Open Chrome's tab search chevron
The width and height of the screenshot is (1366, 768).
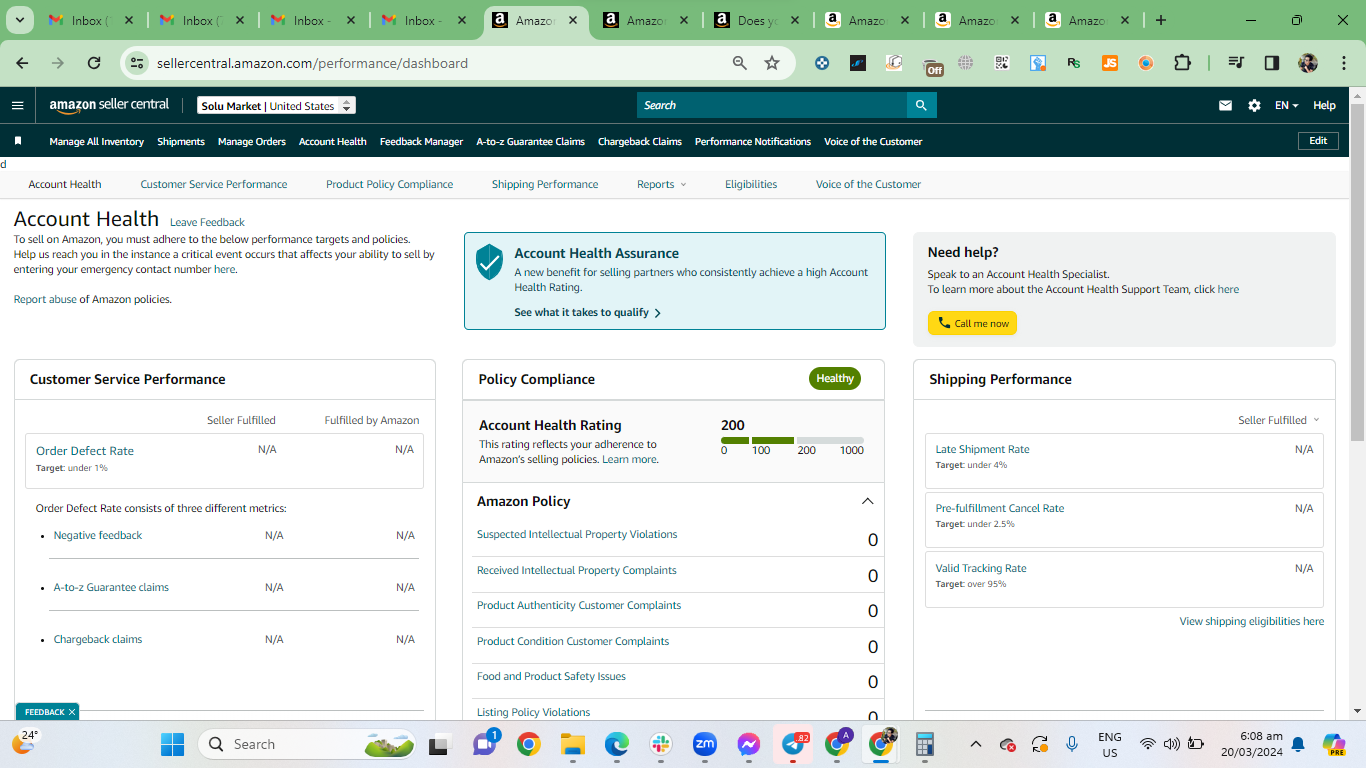coord(19,20)
